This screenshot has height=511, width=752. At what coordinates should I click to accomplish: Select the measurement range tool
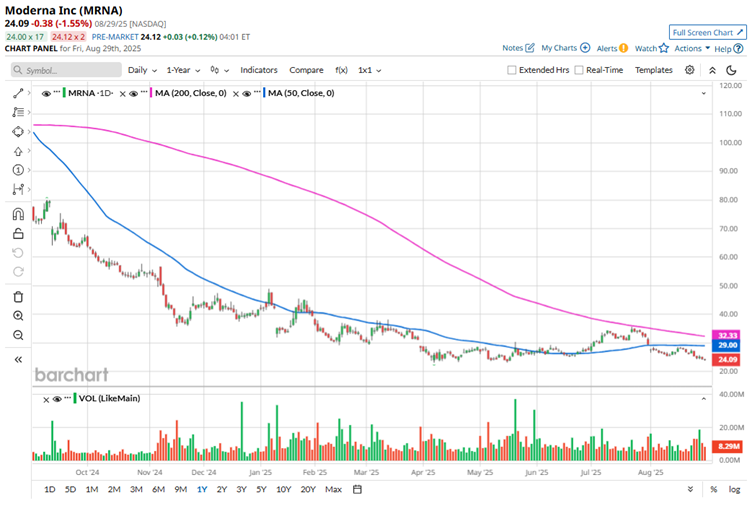18,189
